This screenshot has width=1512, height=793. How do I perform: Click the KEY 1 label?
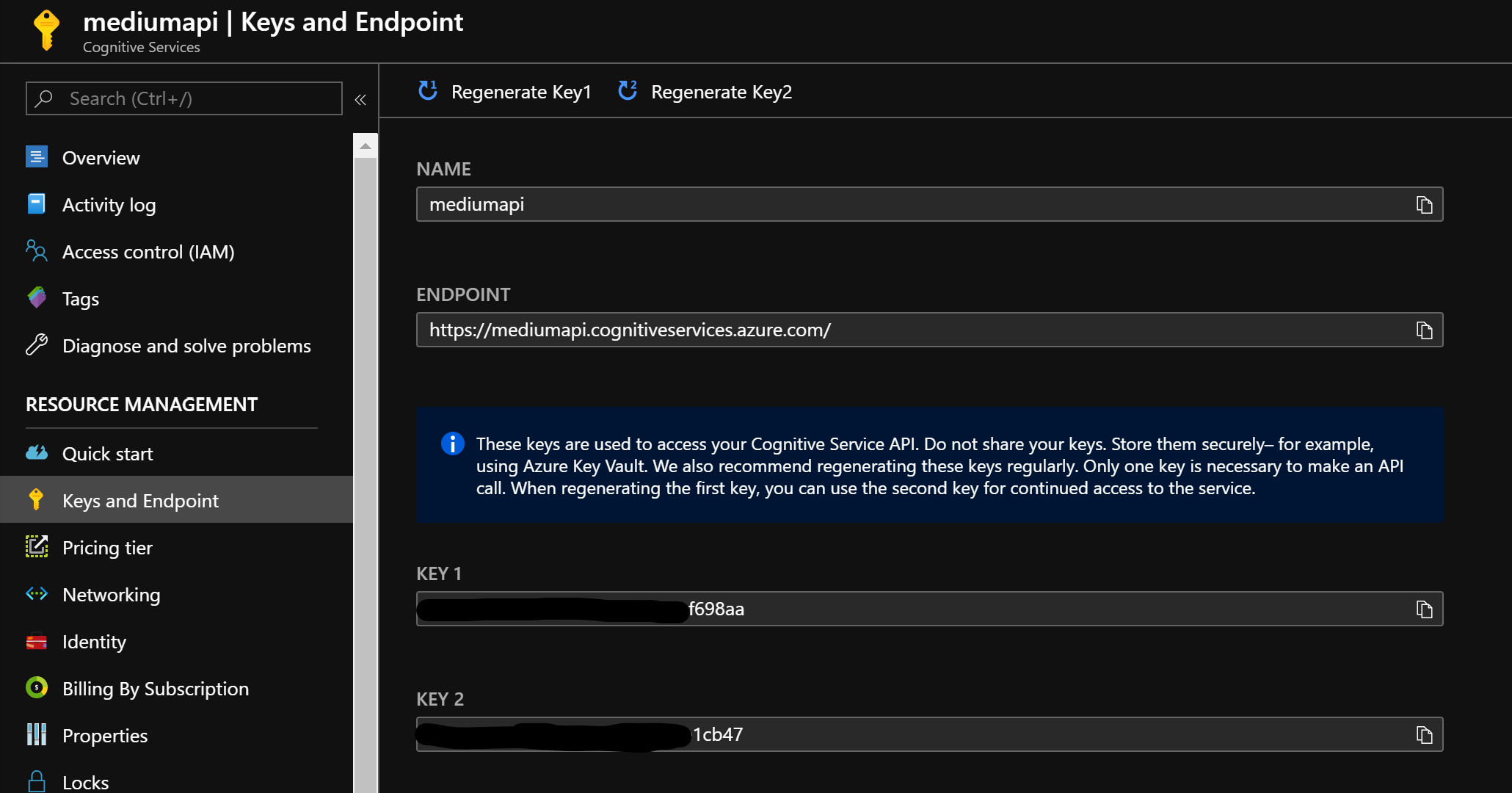coord(439,573)
